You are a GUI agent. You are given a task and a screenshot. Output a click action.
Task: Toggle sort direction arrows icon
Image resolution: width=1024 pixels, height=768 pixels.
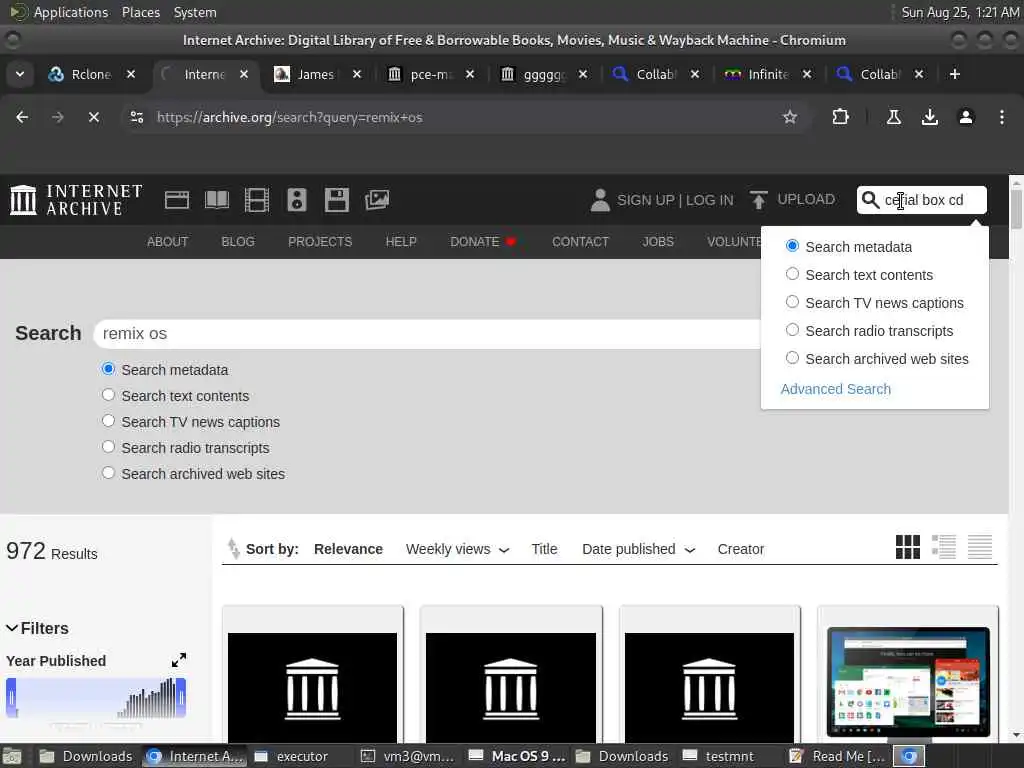(233, 549)
